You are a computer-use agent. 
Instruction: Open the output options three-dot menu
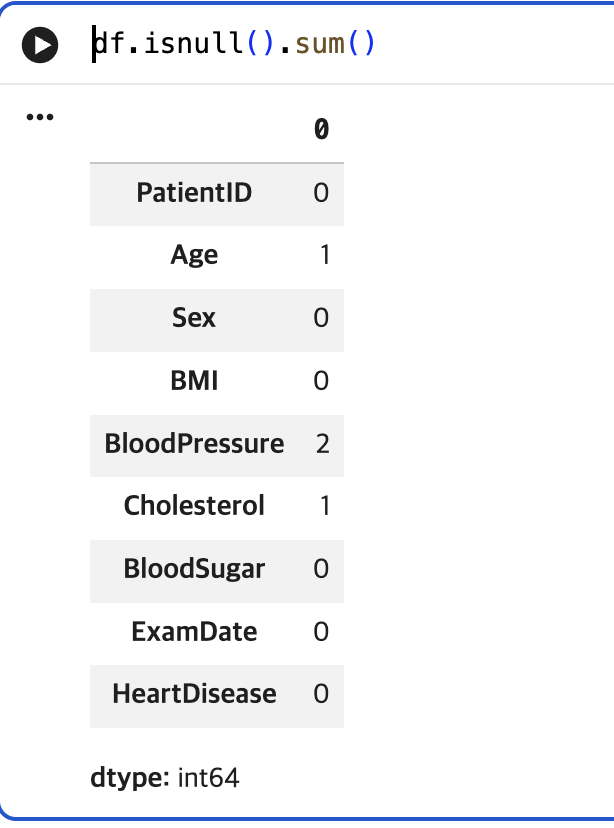point(40,117)
